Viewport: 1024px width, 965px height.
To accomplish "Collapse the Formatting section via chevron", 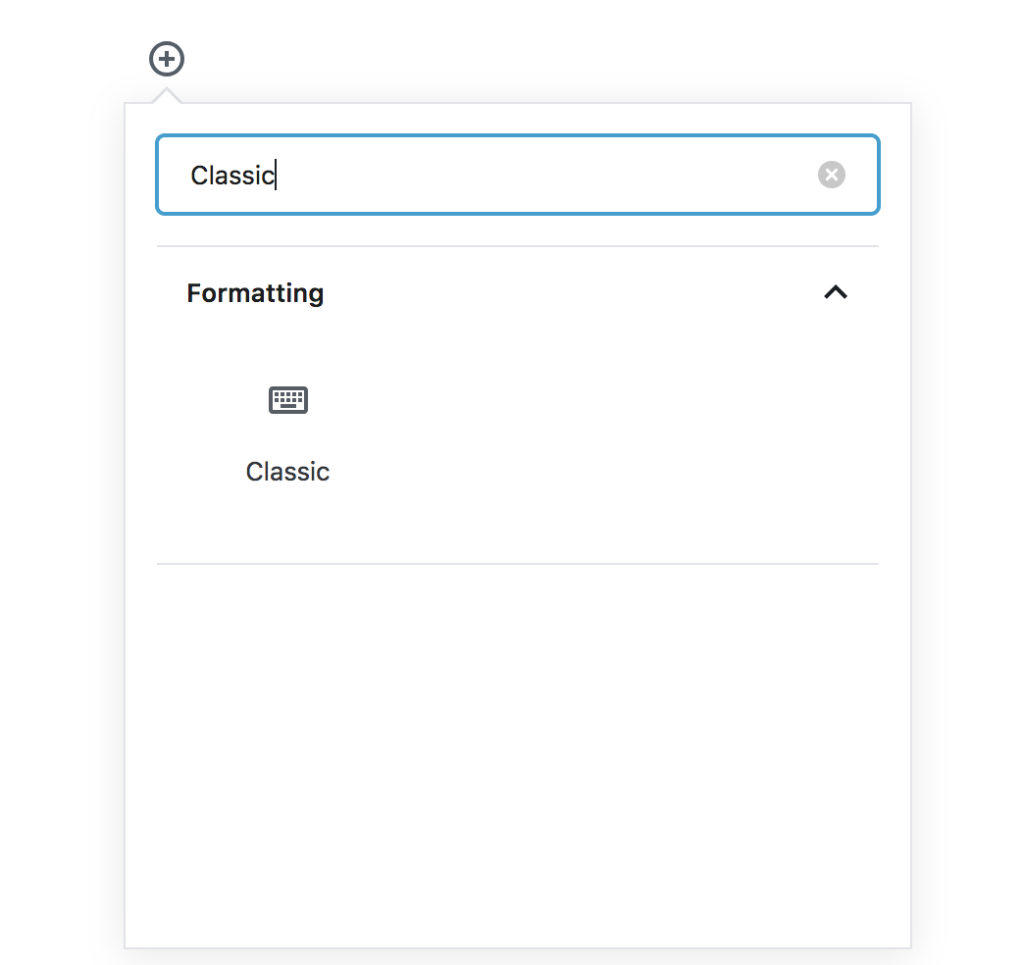I will [x=835, y=293].
